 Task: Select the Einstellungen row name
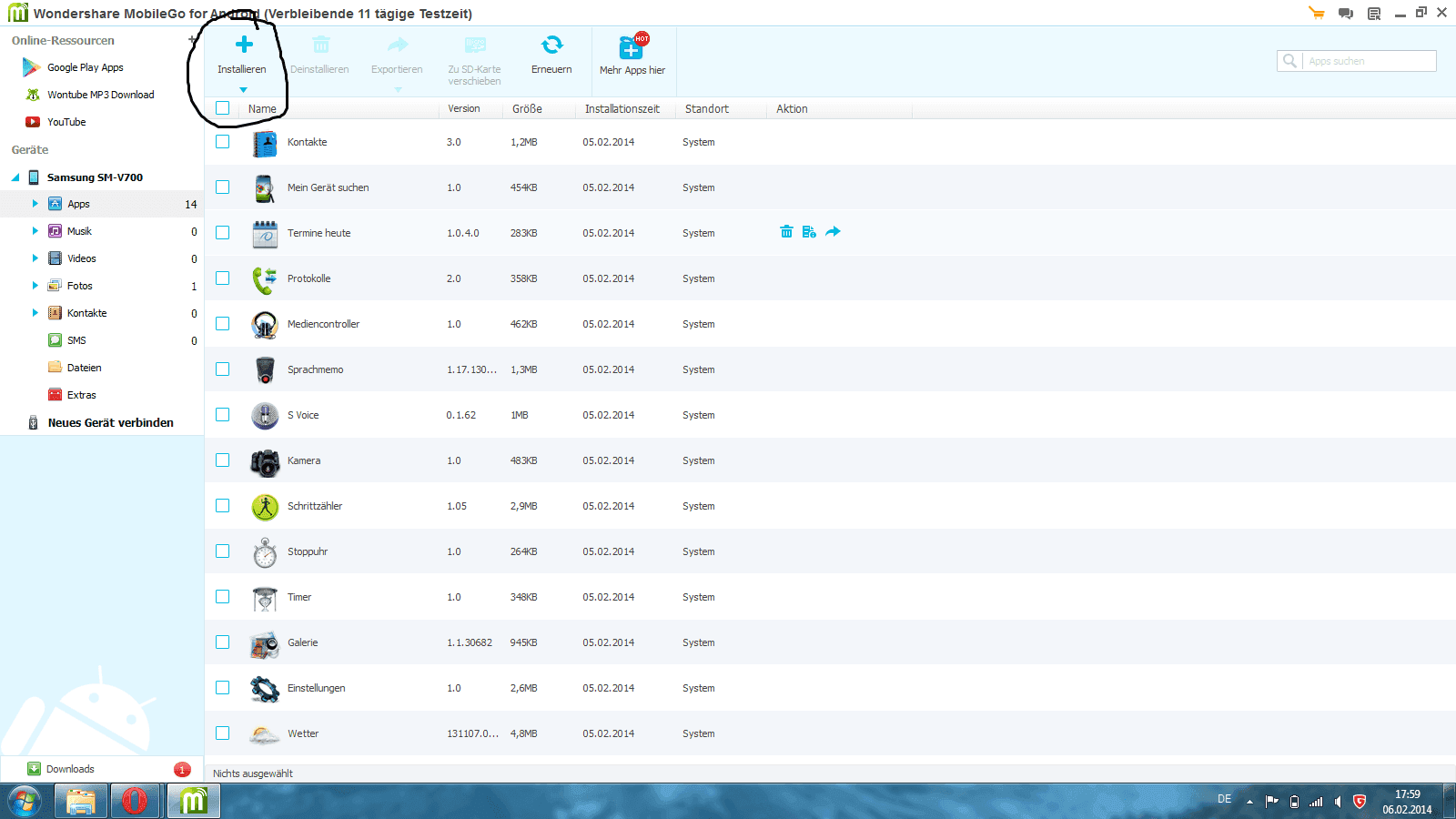(317, 688)
